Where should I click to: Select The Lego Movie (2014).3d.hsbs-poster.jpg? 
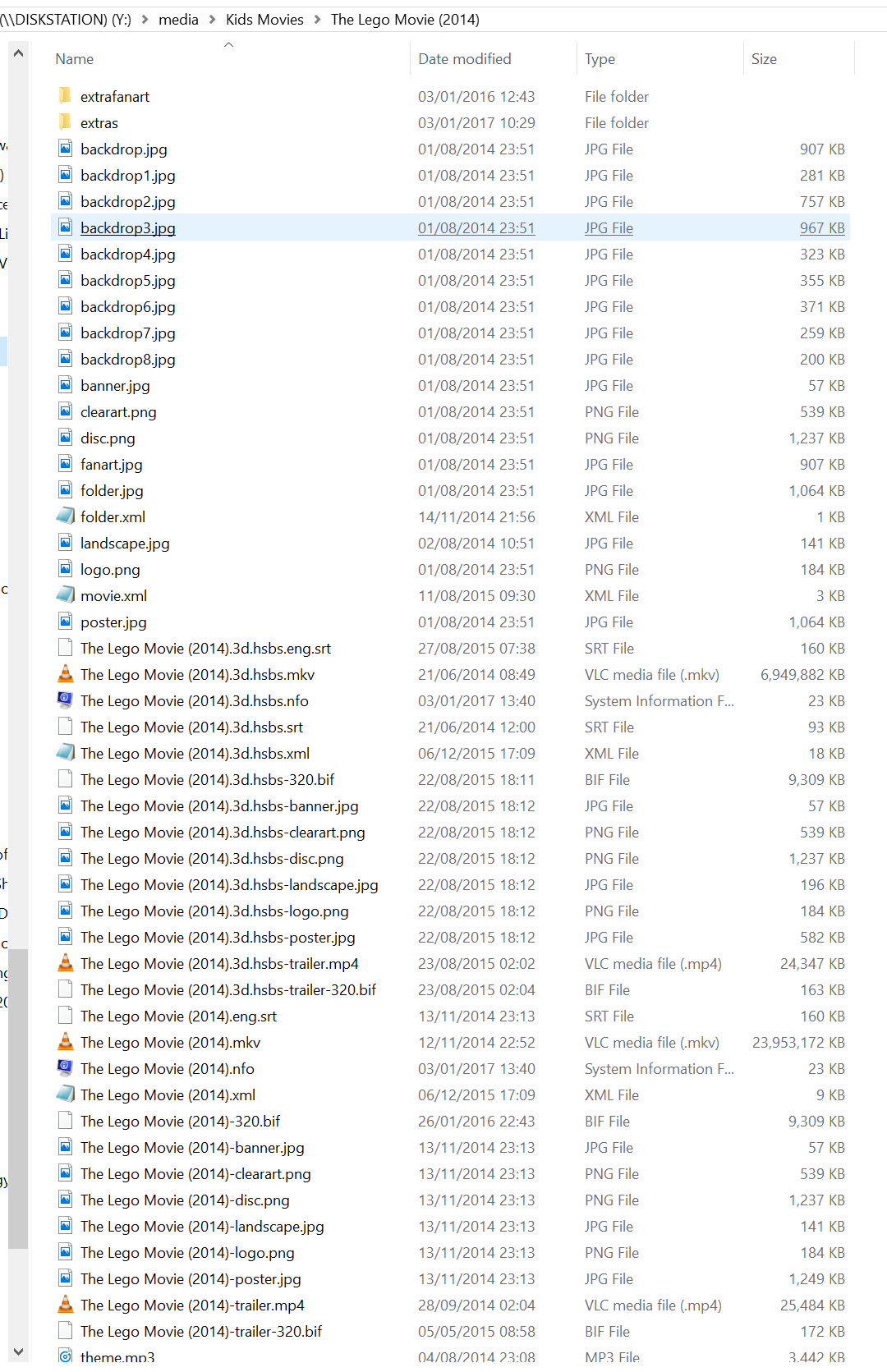coord(218,937)
